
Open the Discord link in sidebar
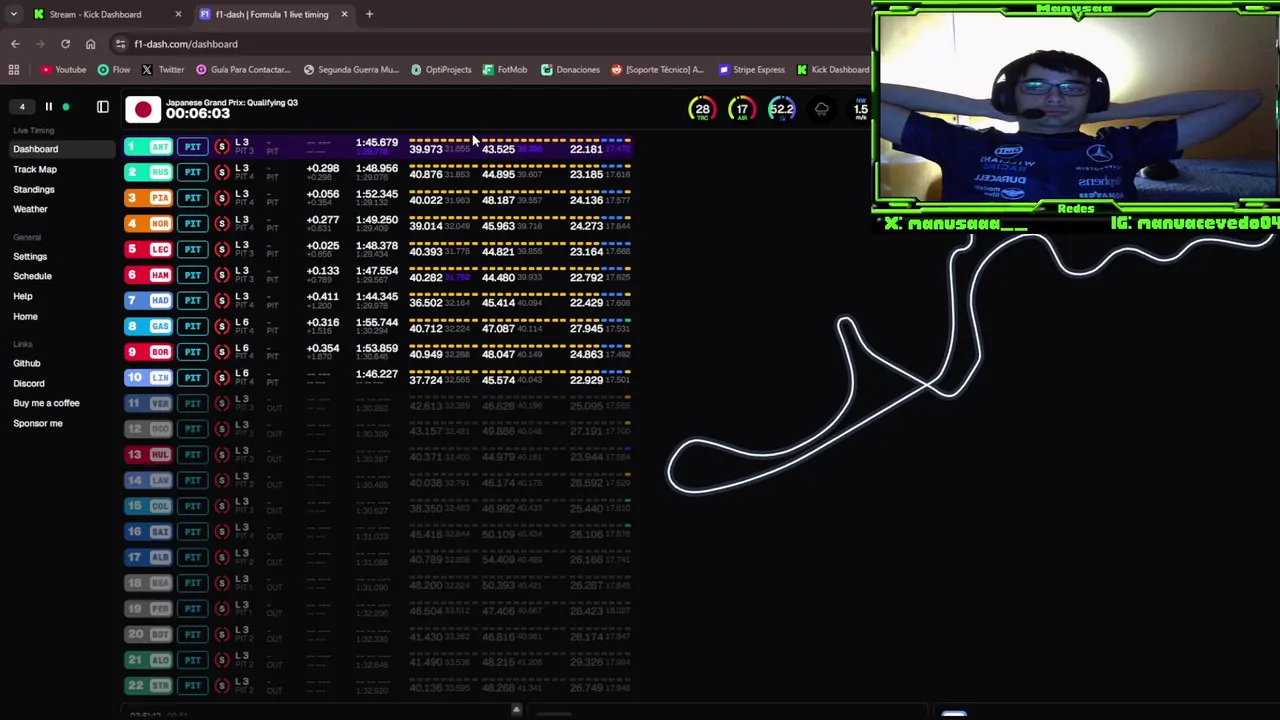coord(29,383)
